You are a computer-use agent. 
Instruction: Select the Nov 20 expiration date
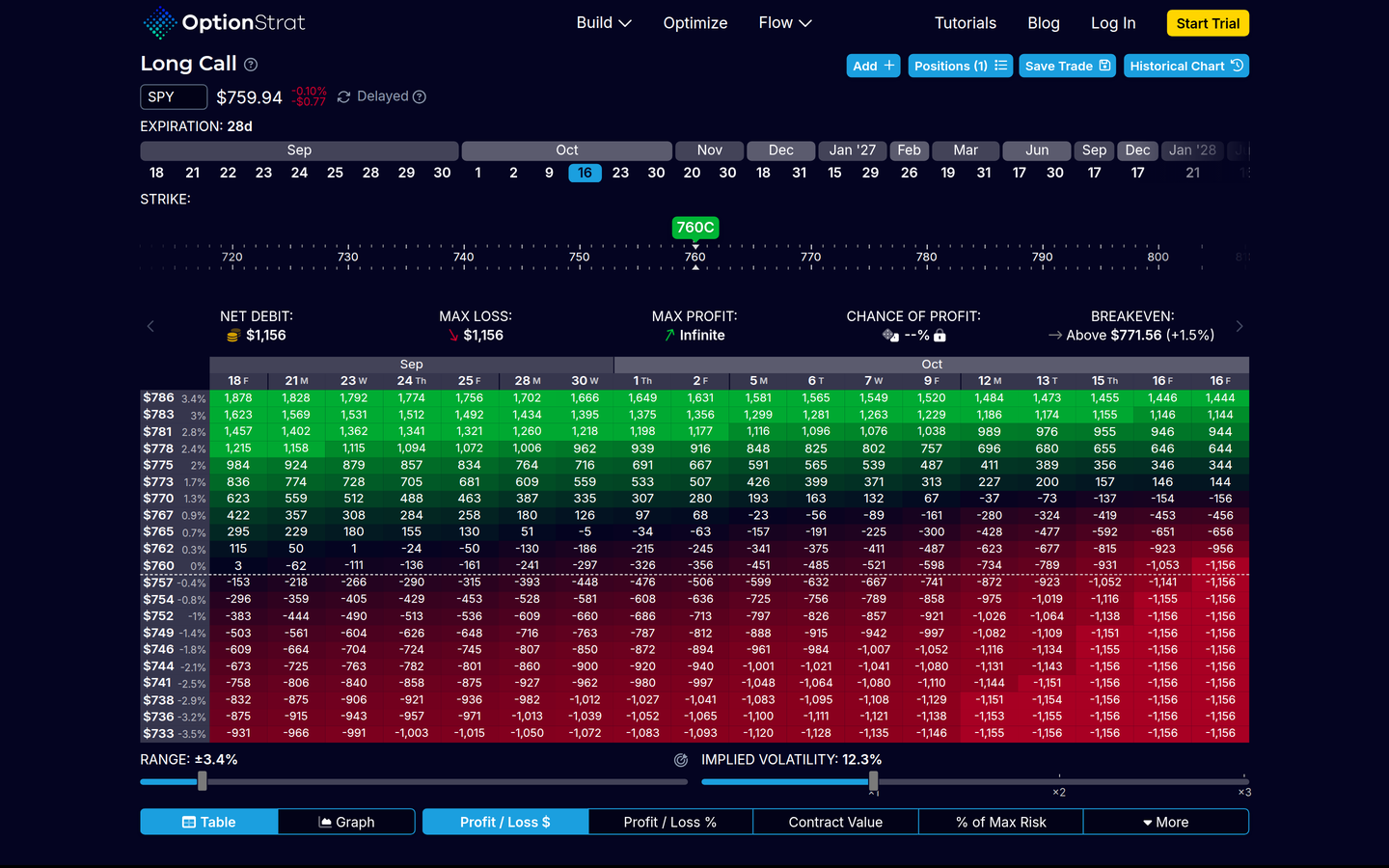coord(692,173)
